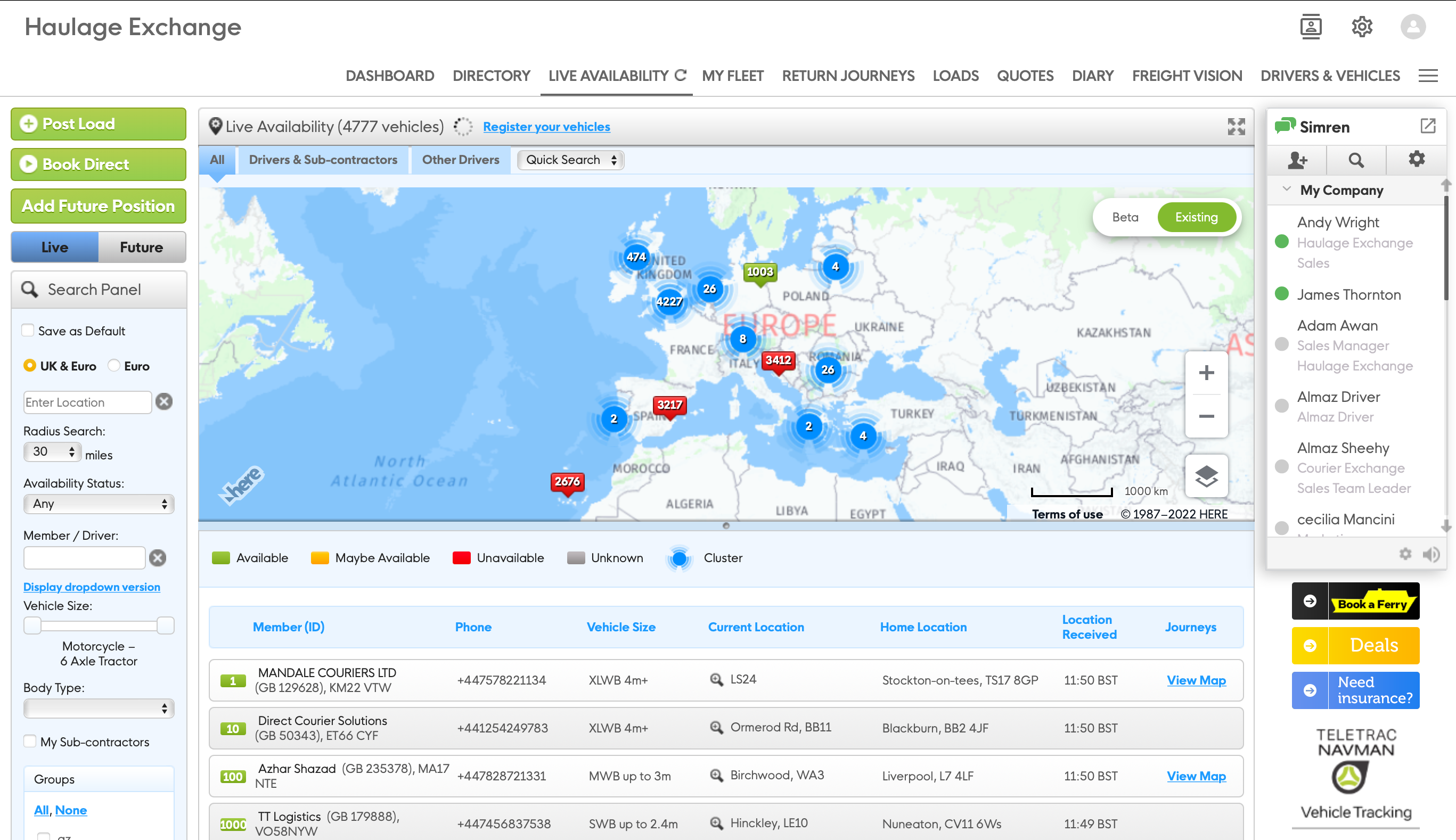Screen dimensions: 1456x840
Task: Open Display dropdown version link
Action: (x=92, y=586)
